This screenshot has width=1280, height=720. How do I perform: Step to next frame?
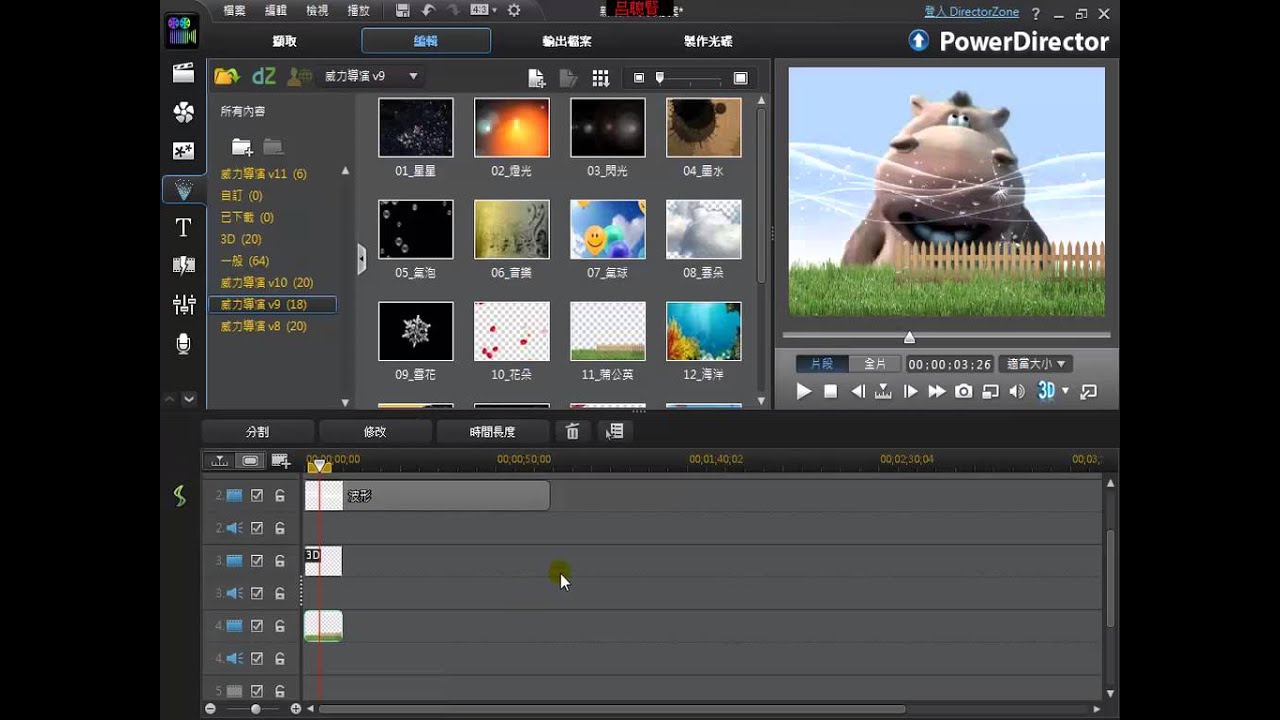910,392
